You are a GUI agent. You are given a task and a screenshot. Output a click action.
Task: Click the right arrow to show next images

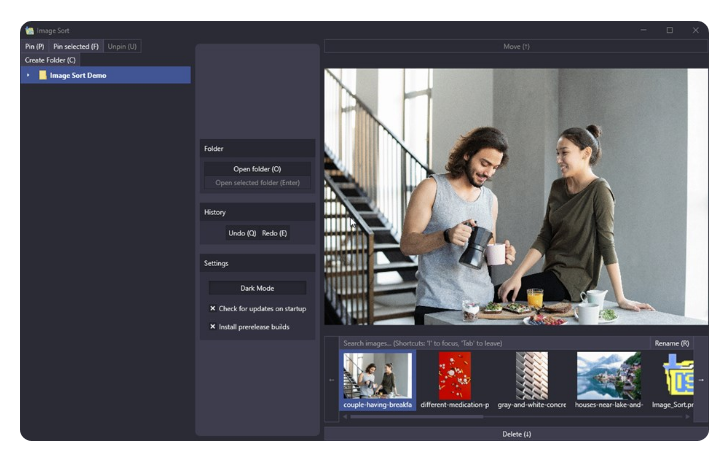click(700, 380)
